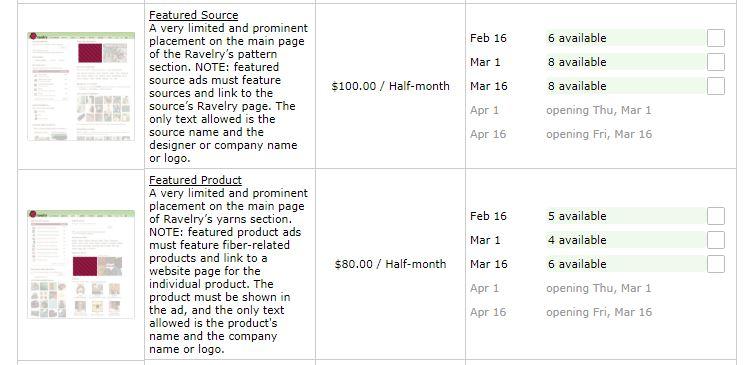This screenshot has width=748, height=365.
Task: Click the '8 available' bar for Source Mar 16
Action: pos(625,86)
